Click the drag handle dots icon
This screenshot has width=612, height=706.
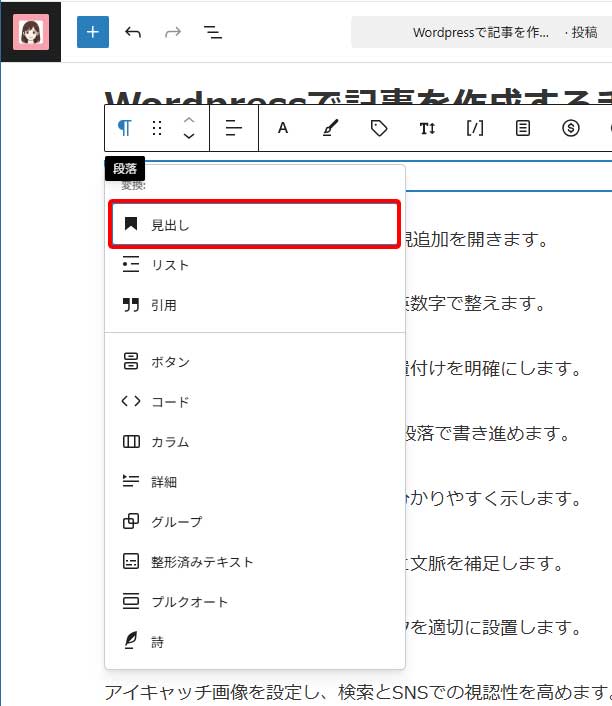(x=157, y=128)
